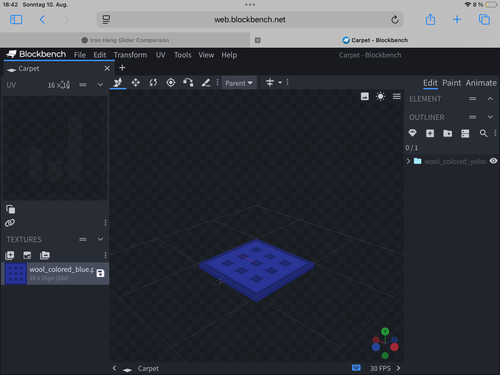Open the Edit menu

(x=100, y=55)
